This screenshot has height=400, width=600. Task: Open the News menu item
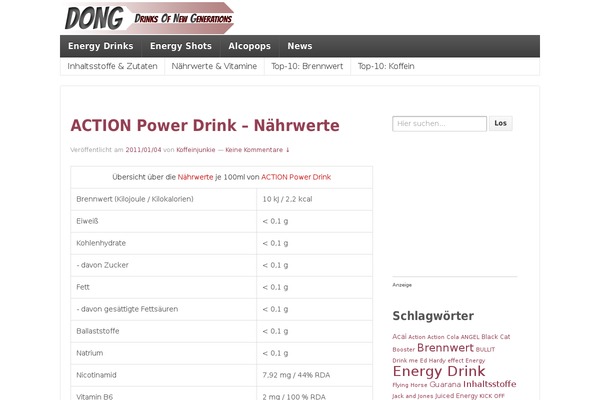tap(300, 46)
